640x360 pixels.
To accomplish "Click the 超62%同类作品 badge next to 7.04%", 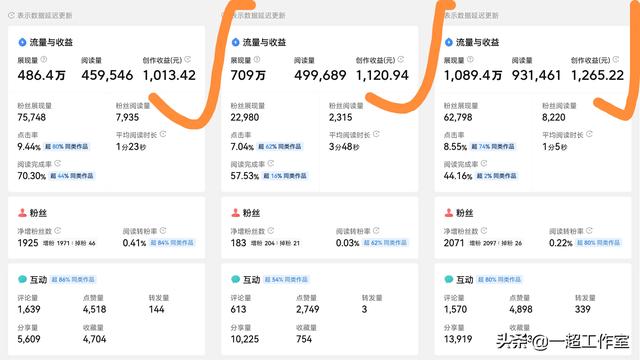I will (280, 147).
